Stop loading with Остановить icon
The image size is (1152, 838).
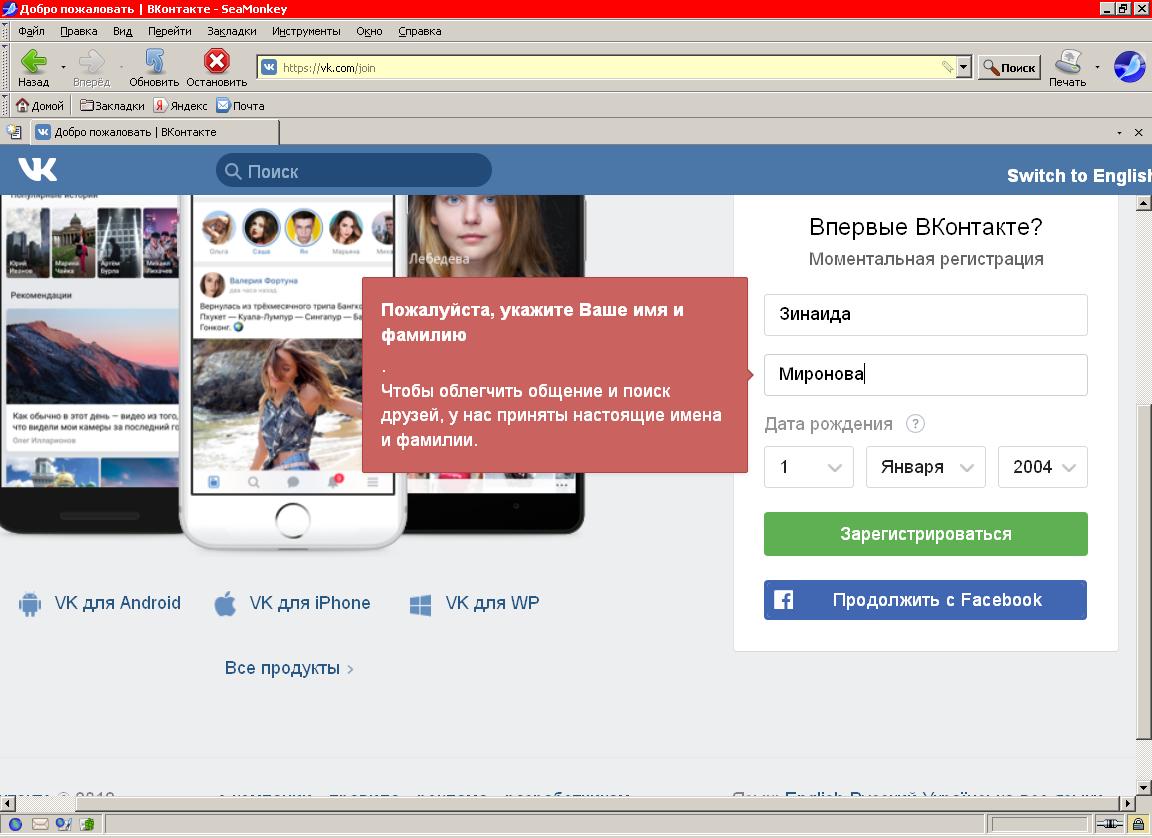click(x=217, y=68)
